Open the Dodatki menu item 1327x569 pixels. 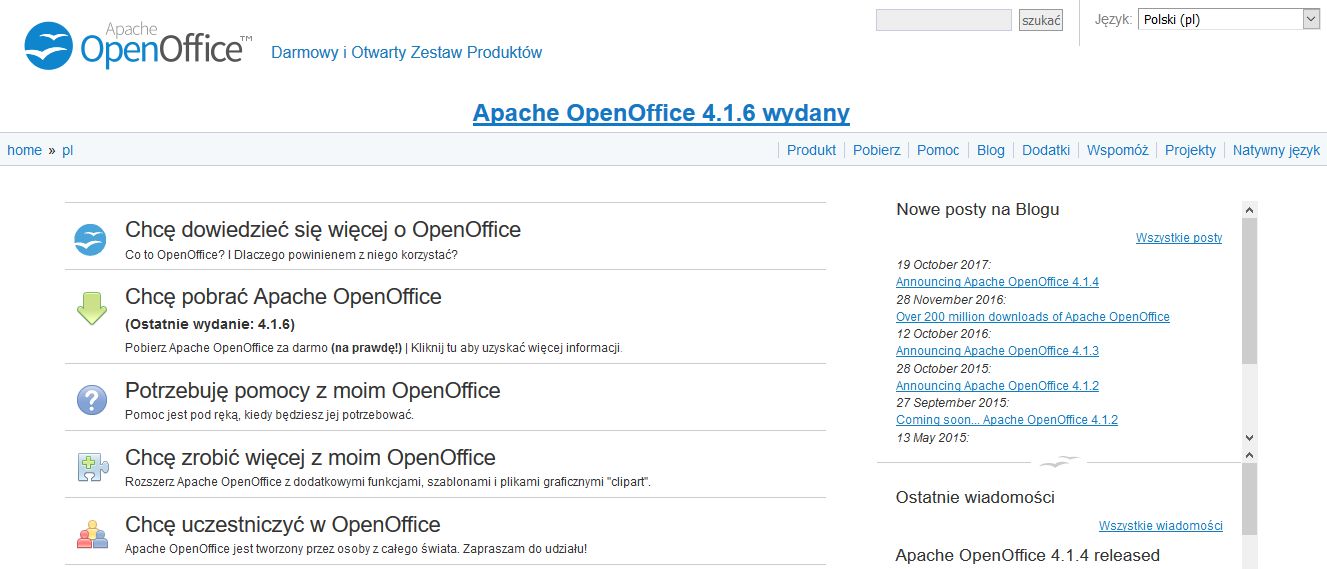(x=1046, y=150)
